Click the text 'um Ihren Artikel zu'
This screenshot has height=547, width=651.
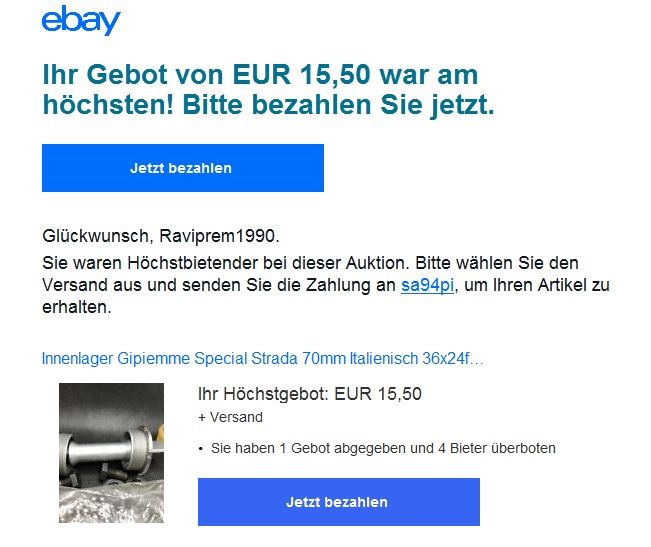coord(537,285)
